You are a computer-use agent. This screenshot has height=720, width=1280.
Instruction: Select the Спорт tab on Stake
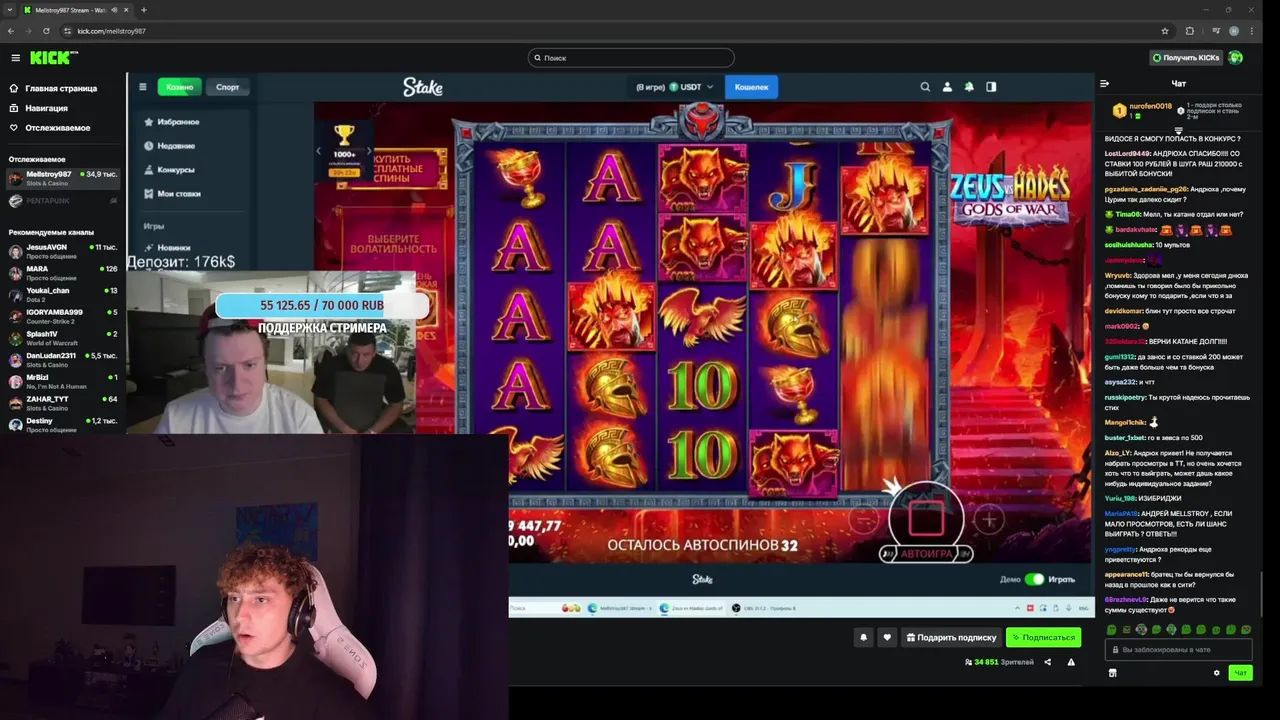[x=228, y=87]
